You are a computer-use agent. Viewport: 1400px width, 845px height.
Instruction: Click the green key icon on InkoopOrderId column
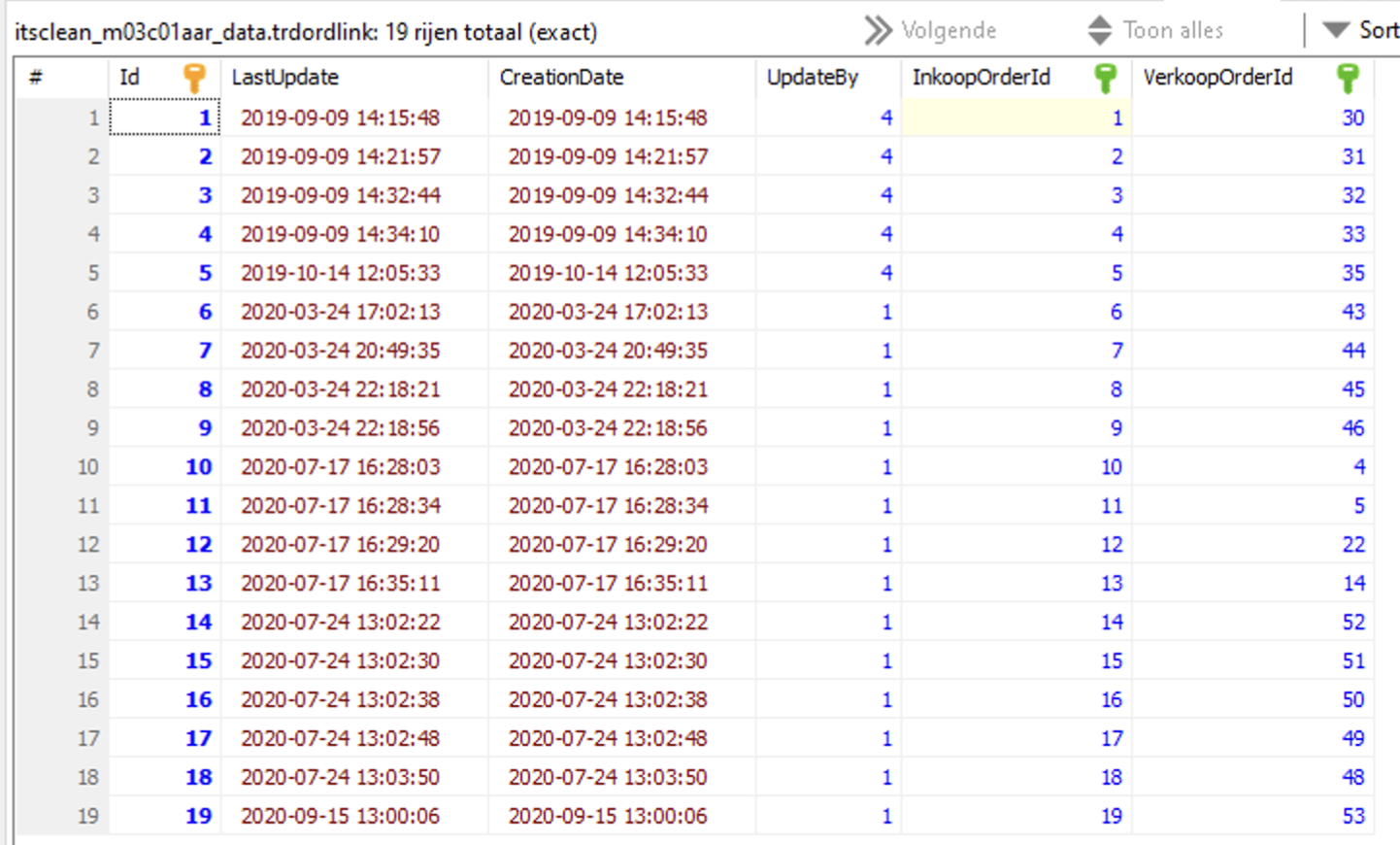pos(1105,78)
